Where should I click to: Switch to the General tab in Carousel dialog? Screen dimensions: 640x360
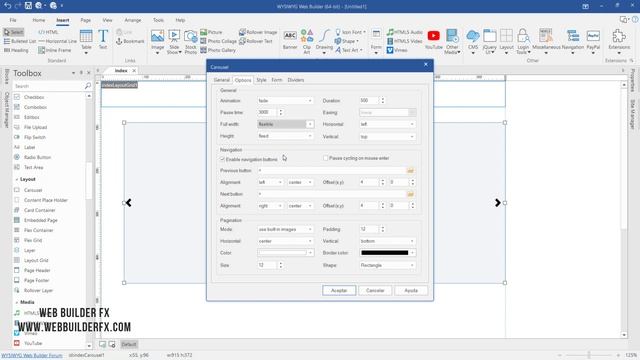click(222, 80)
